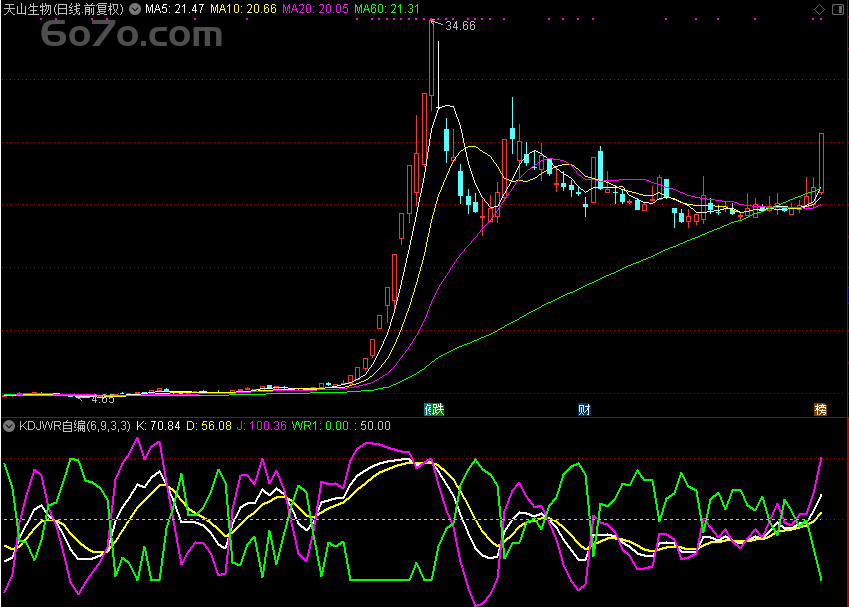Image resolution: width=849 pixels, height=607 pixels.
Task: Select the MA20: 20.05 label
Action: tap(316, 9)
